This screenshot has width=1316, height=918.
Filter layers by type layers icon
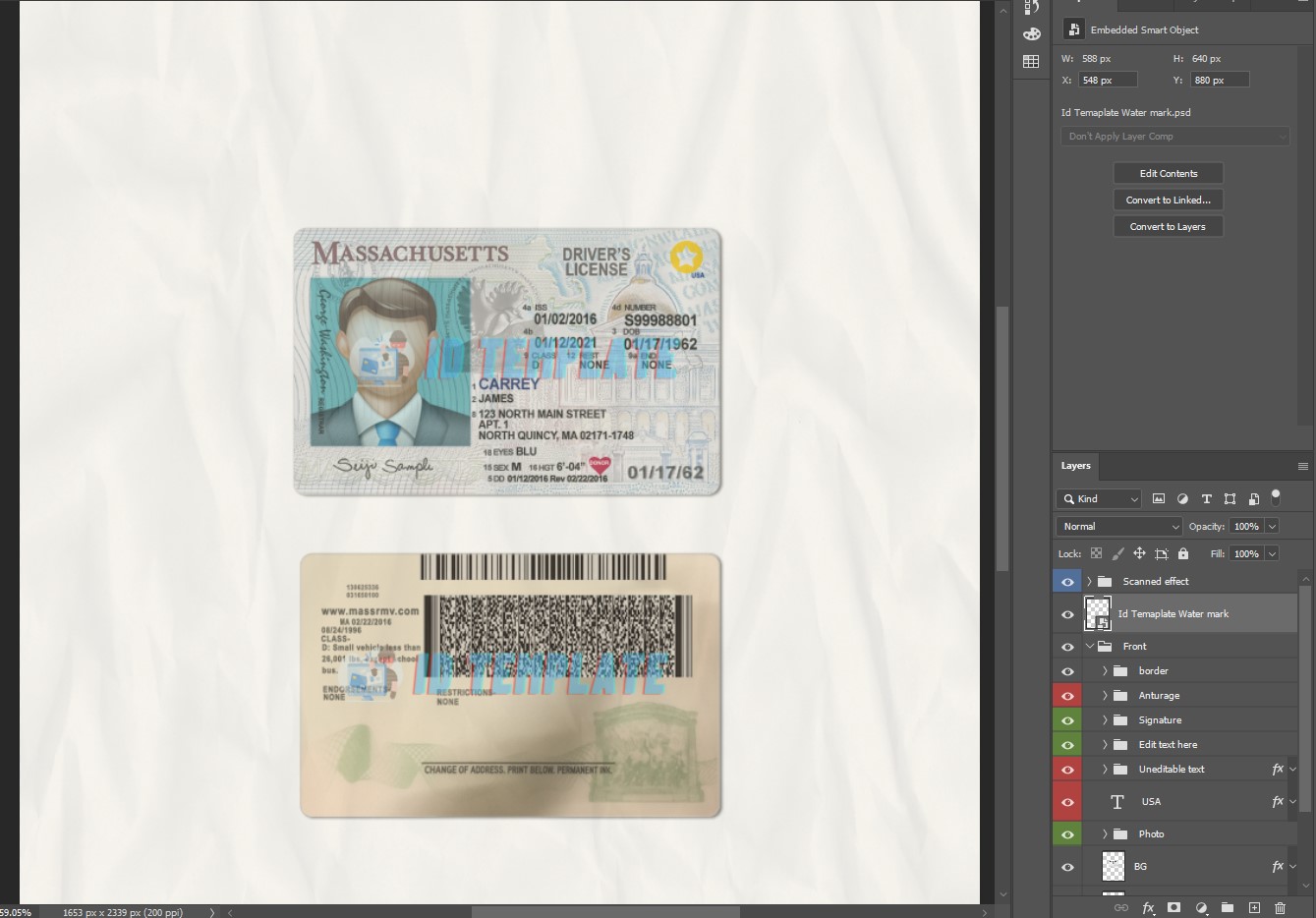[1206, 499]
